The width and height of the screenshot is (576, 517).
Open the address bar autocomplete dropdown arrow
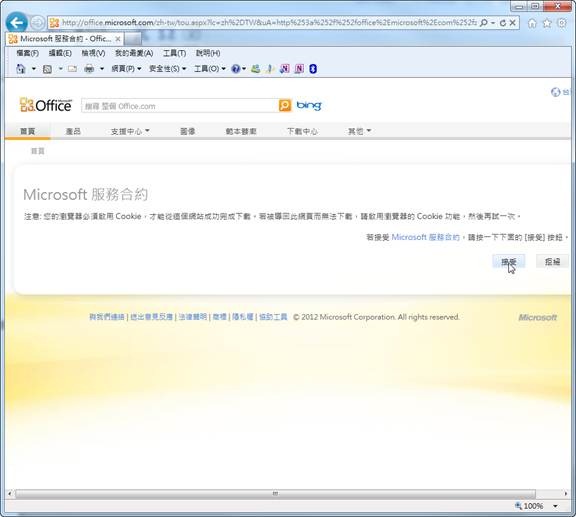tap(493, 23)
